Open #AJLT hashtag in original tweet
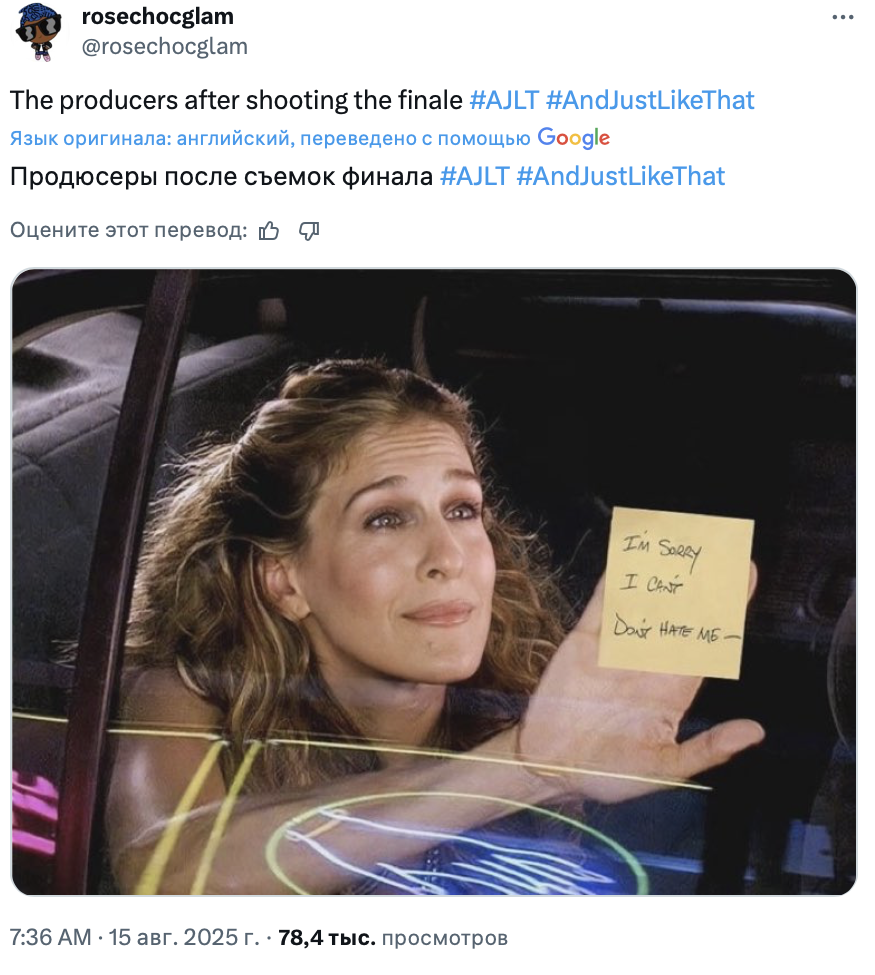 point(504,100)
